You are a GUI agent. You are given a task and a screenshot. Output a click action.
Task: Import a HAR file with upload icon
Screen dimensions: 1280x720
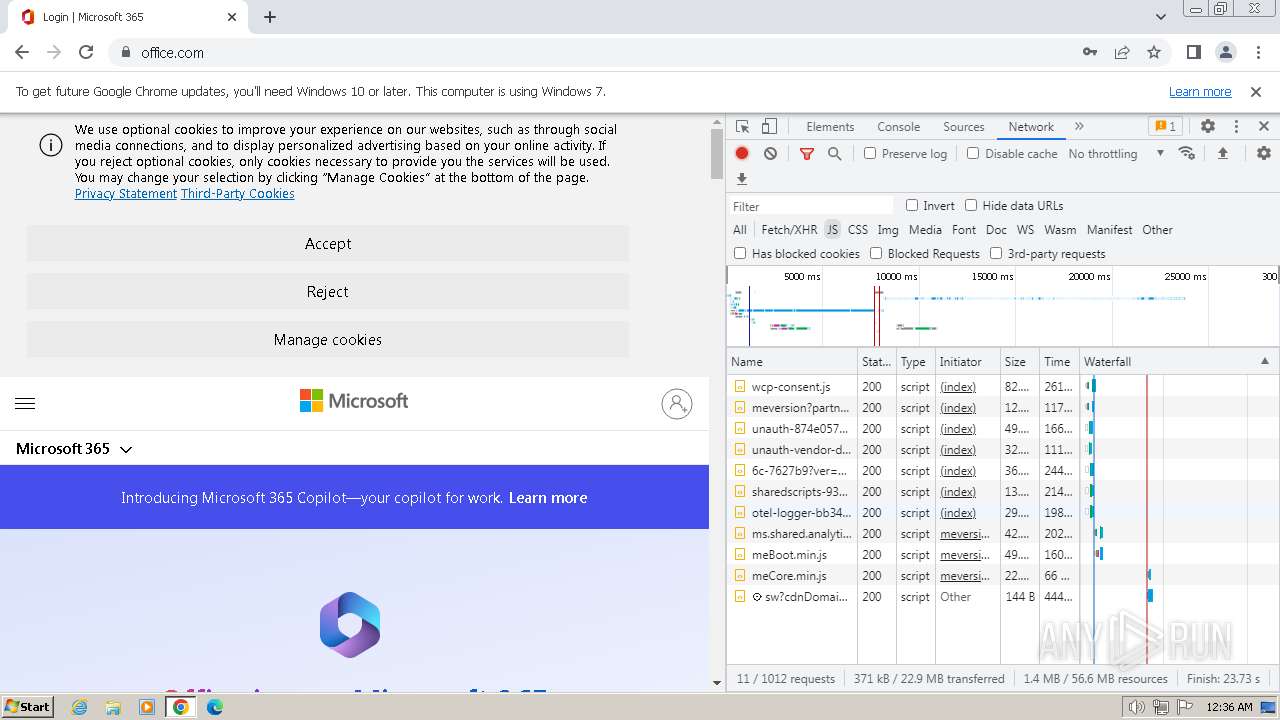[1222, 153]
